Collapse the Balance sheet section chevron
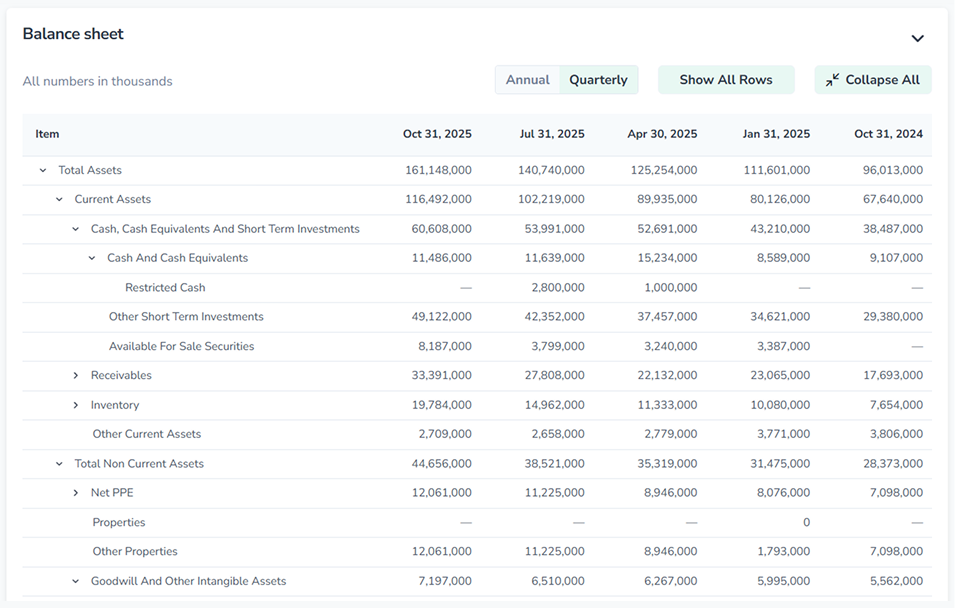This screenshot has width=955, height=608. (x=917, y=38)
